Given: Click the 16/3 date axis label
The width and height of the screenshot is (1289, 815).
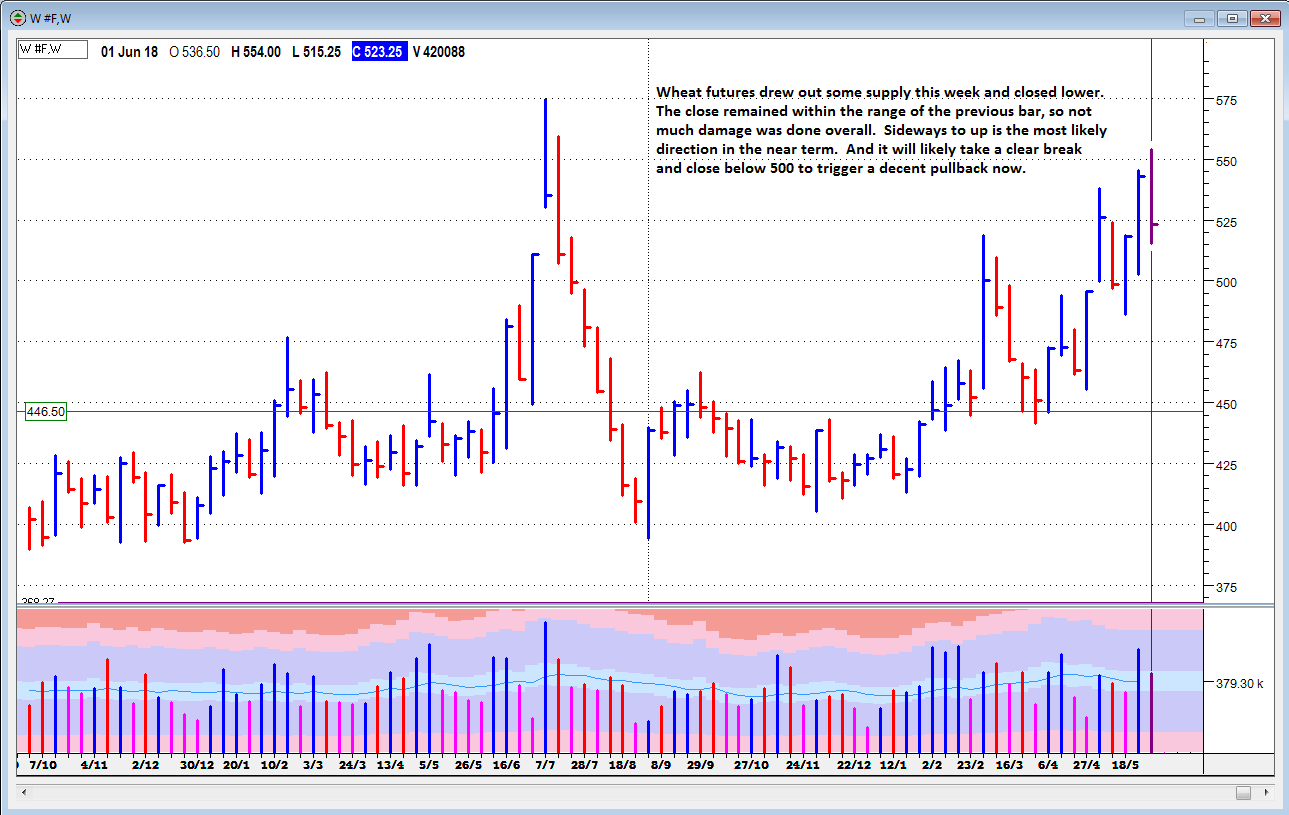Looking at the screenshot, I should click(x=1009, y=765).
